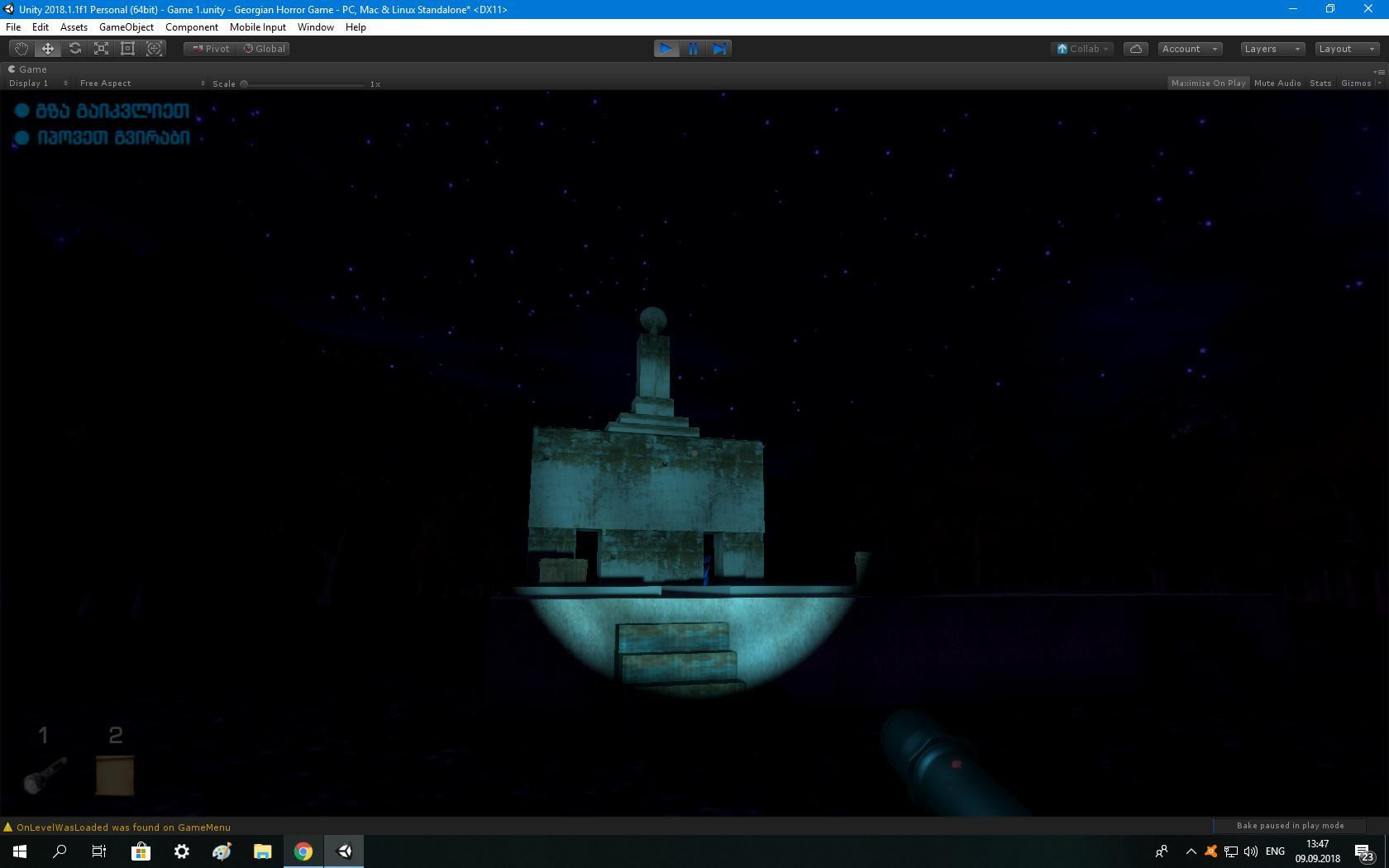
Task: Open the Game view panel options menu
Action: click(x=1379, y=71)
